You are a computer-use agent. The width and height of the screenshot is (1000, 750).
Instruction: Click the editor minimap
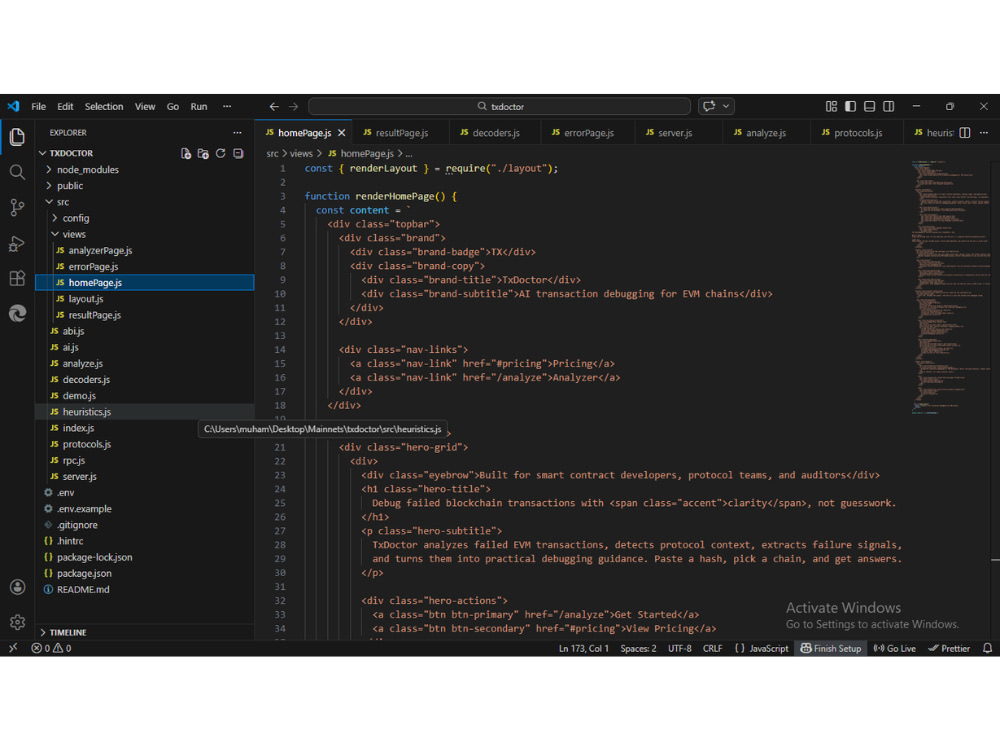click(x=950, y=287)
